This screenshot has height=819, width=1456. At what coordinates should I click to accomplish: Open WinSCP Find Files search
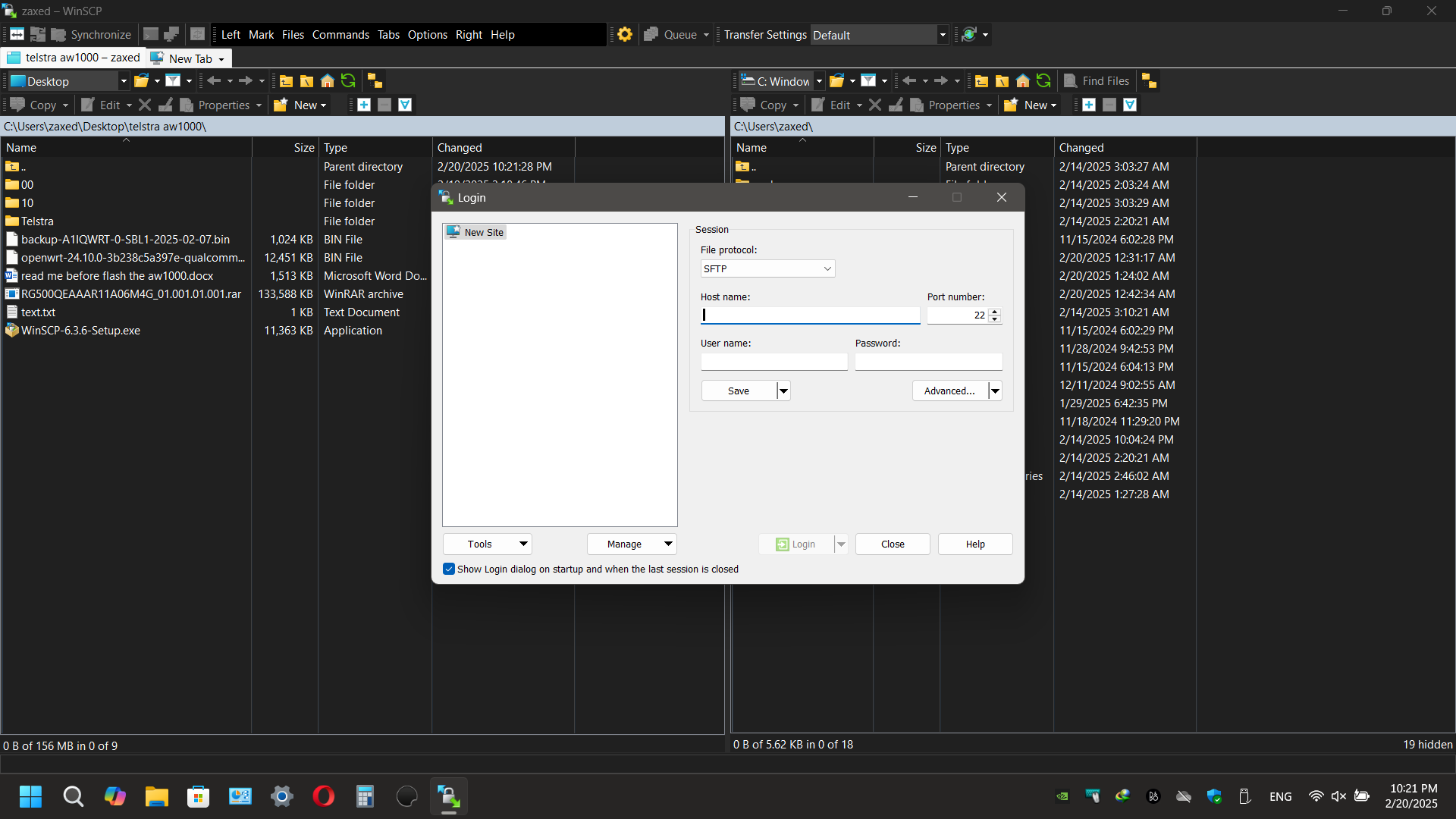click(1097, 80)
